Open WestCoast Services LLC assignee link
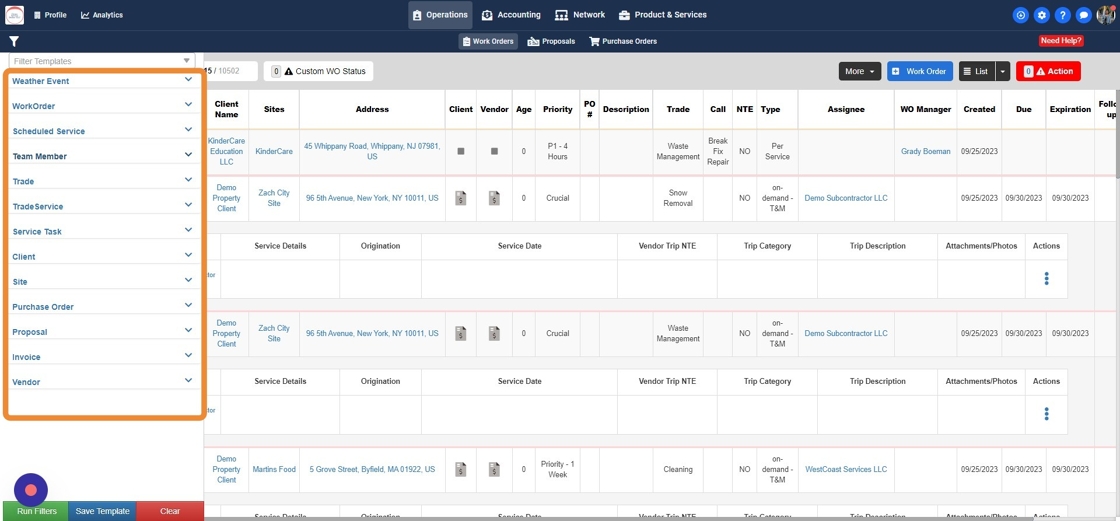This screenshot has width=1120, height=521. pos(846,470)
